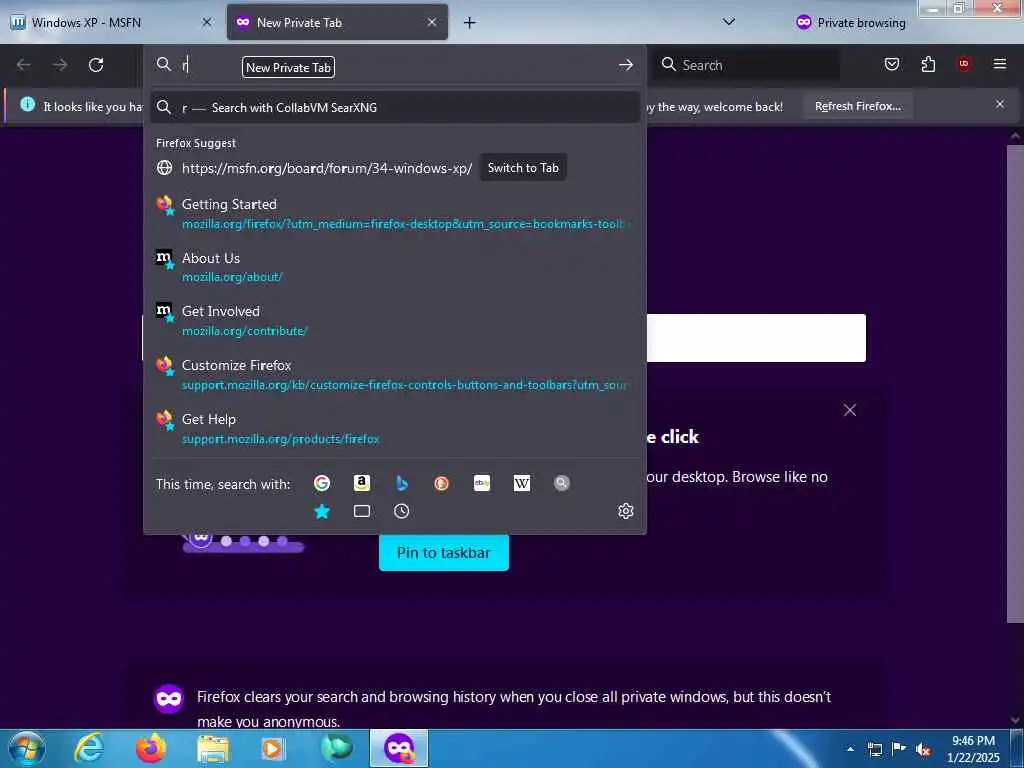This screenshot has width=1024, height=768.
Task: Close the Windows XP - MSFN tab
Action: point(207,22)
